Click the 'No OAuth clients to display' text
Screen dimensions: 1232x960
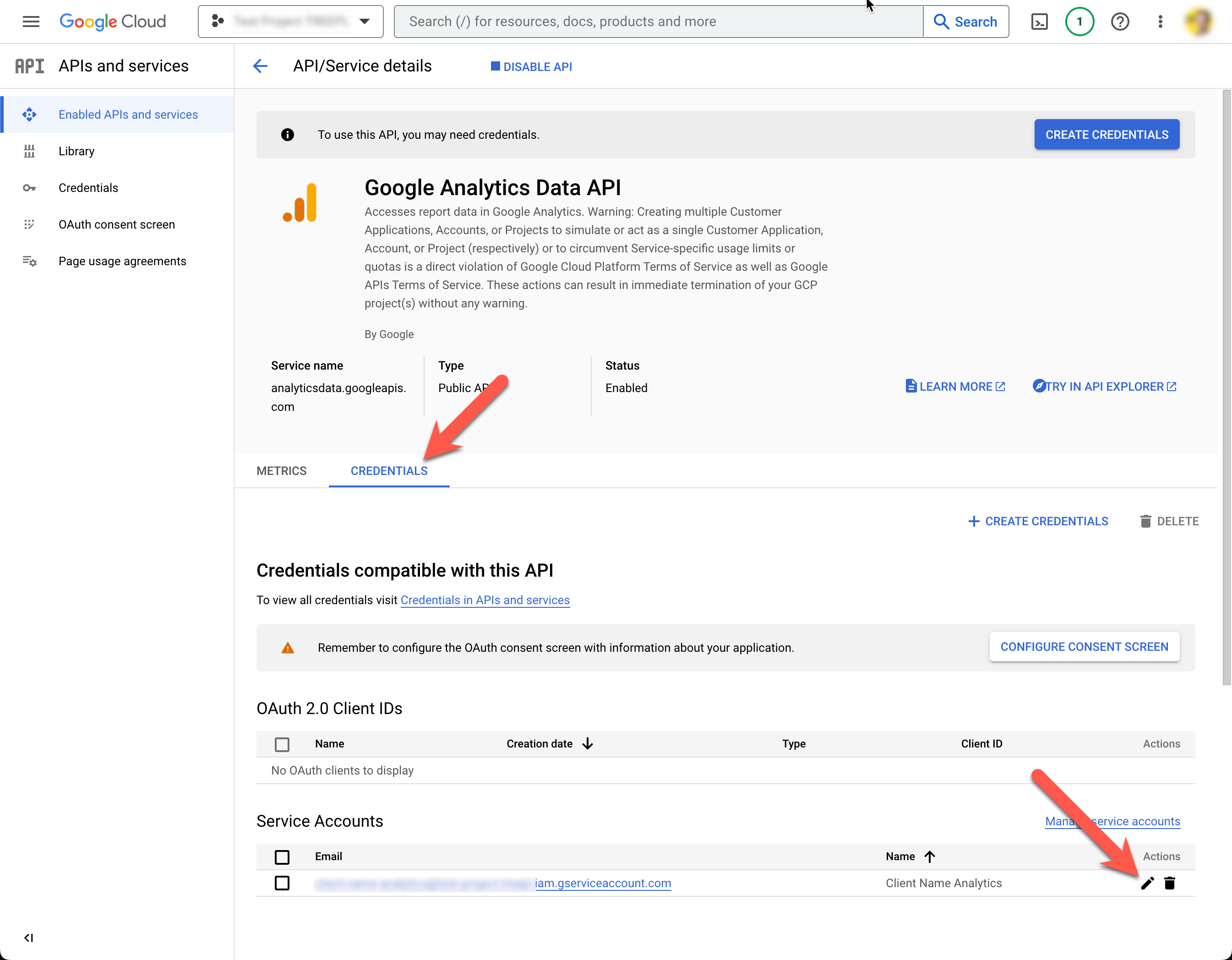(x=343, y=770)
